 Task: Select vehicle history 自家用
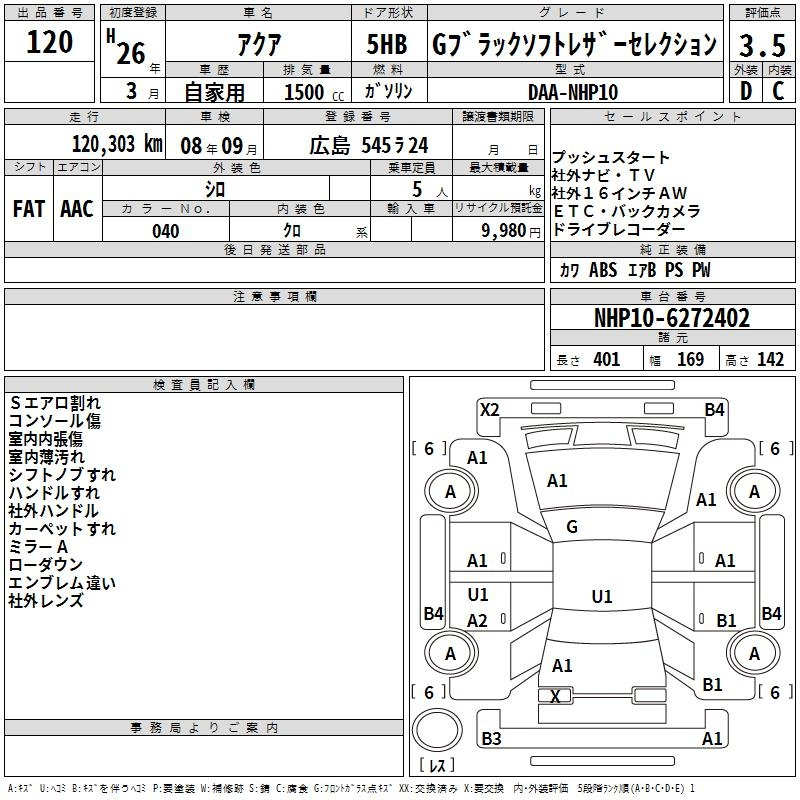click(x=214, y=92)
